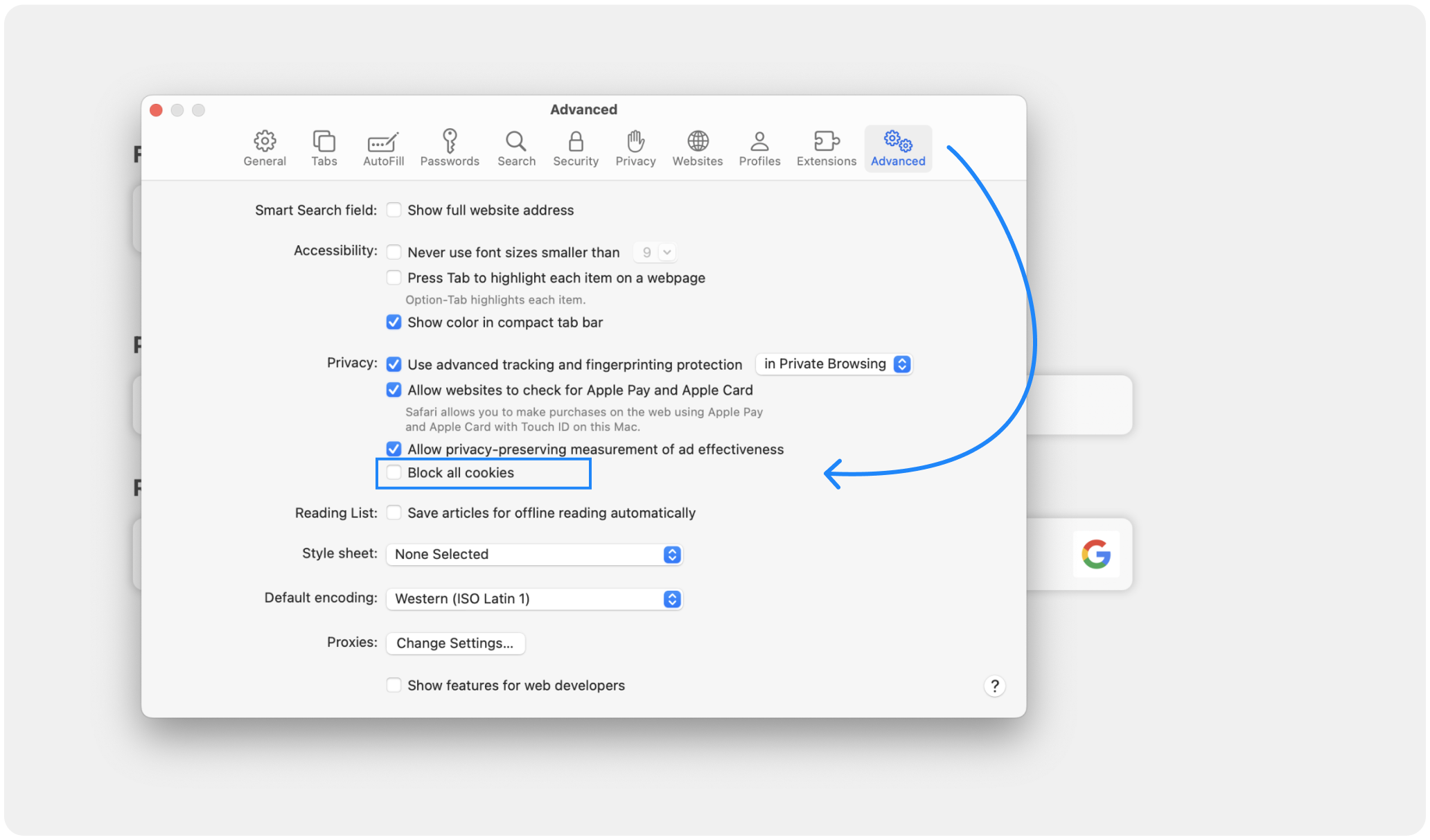Screen dimensions: 1430x840
Task: Close the Advanced settings window
Action: point(157,110)
